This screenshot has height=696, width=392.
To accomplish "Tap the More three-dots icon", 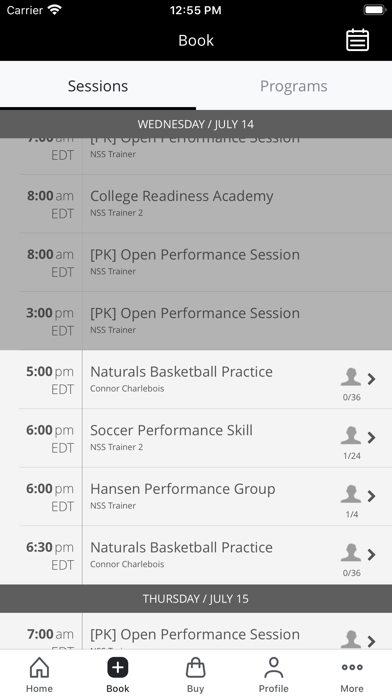I will [352, 667].
